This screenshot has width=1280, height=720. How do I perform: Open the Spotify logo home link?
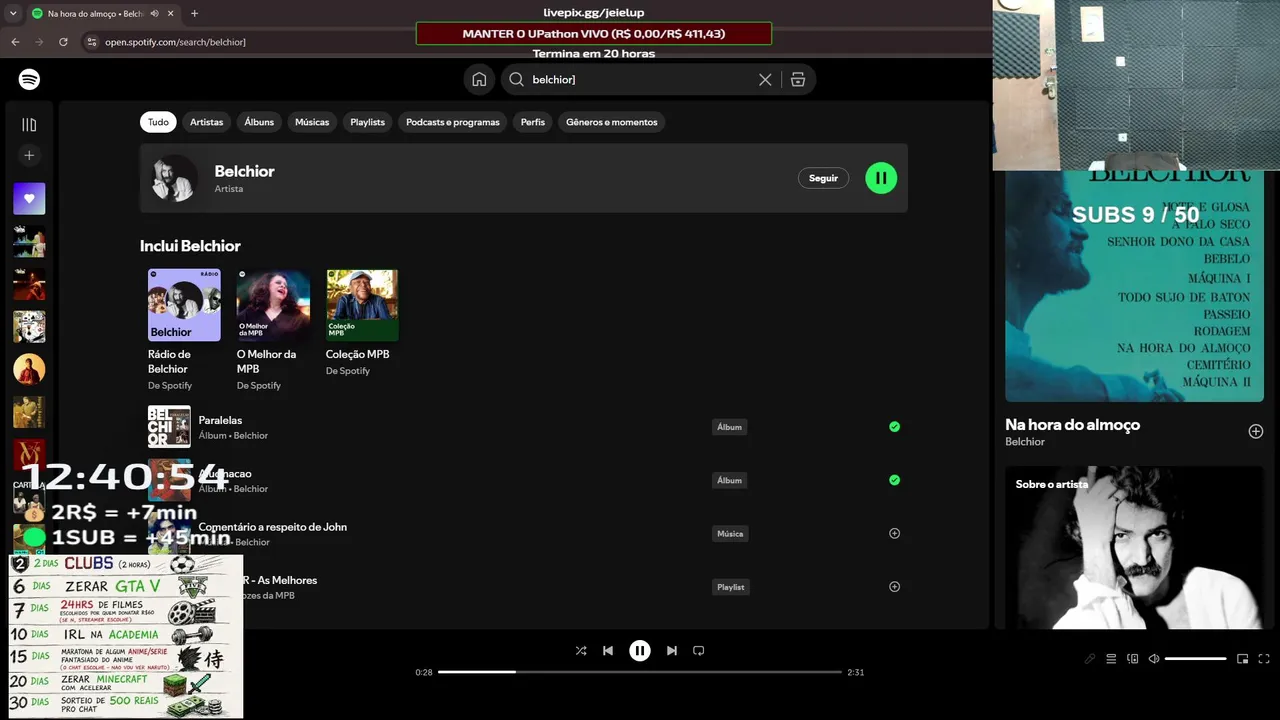click(x=29, y=79)
